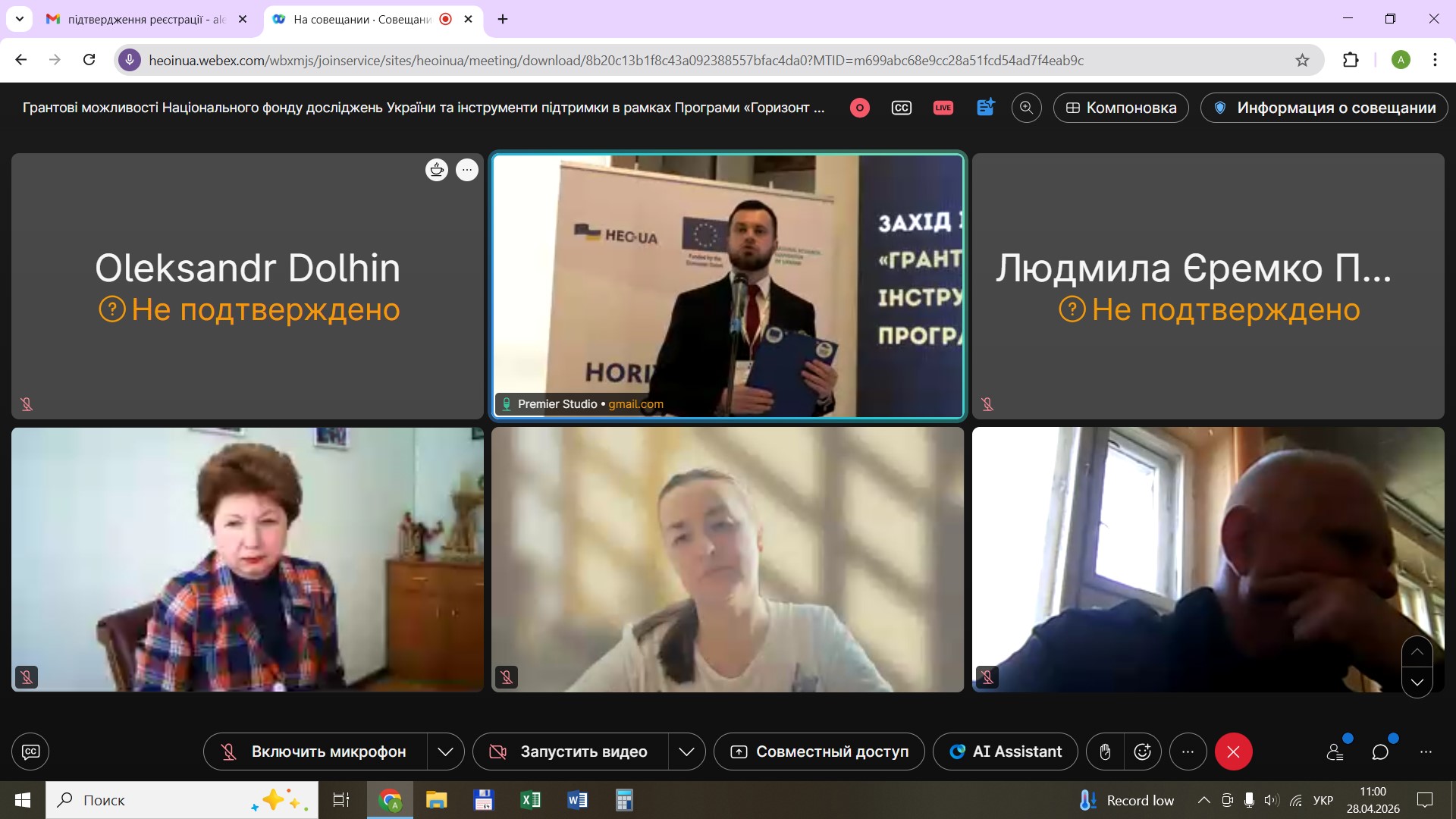Click the red LIVE streaming icon

[x=943, y=108]
